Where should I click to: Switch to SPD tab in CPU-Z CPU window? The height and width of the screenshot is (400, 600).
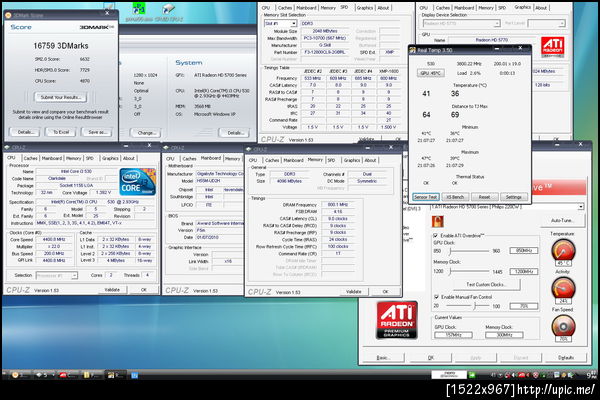click(x=90, y=158)
